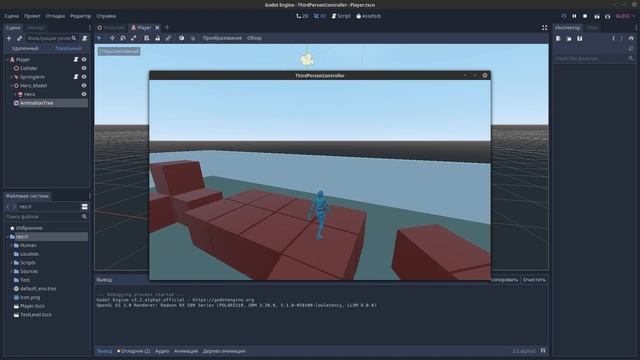Attach script icon next to node filter

[84, 38]
